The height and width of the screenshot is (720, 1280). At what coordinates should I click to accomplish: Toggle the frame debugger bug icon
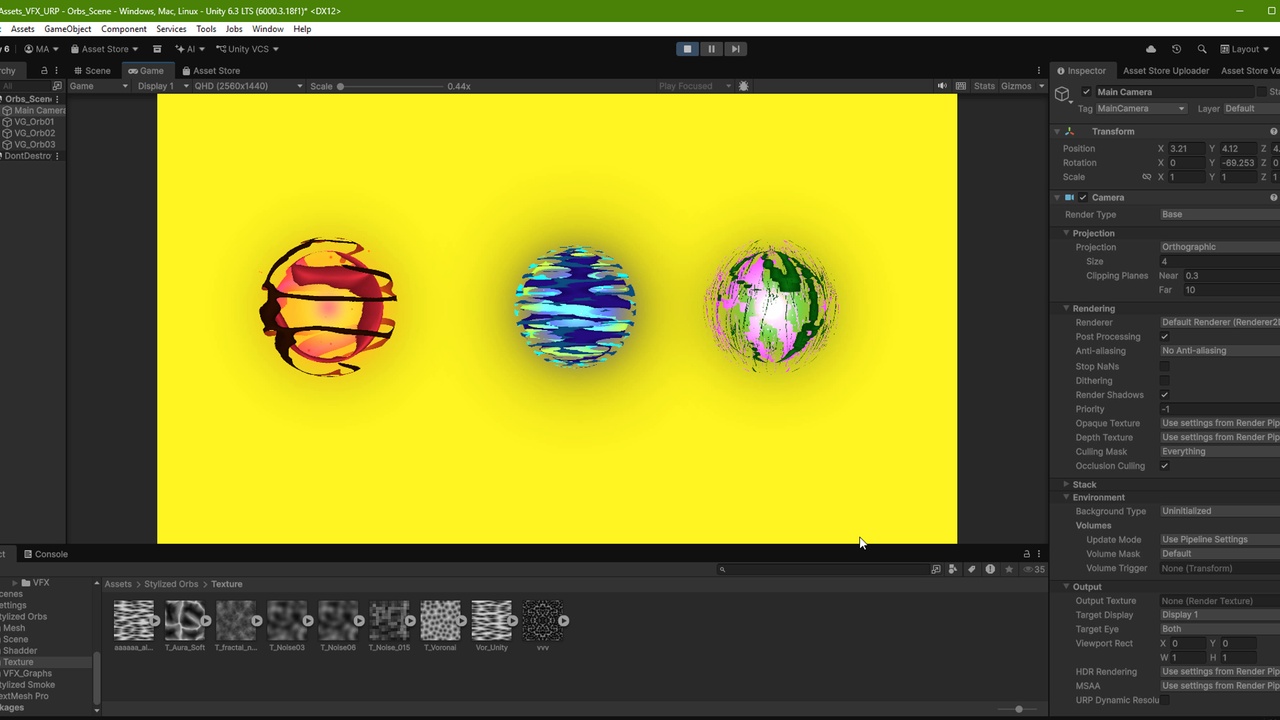743,86
